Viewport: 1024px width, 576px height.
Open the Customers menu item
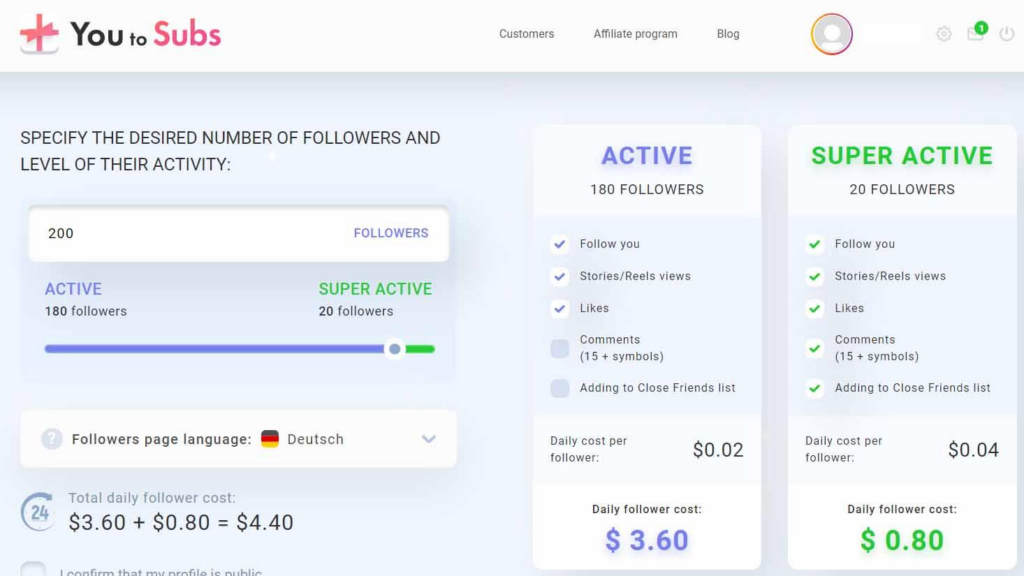[526, 34]
